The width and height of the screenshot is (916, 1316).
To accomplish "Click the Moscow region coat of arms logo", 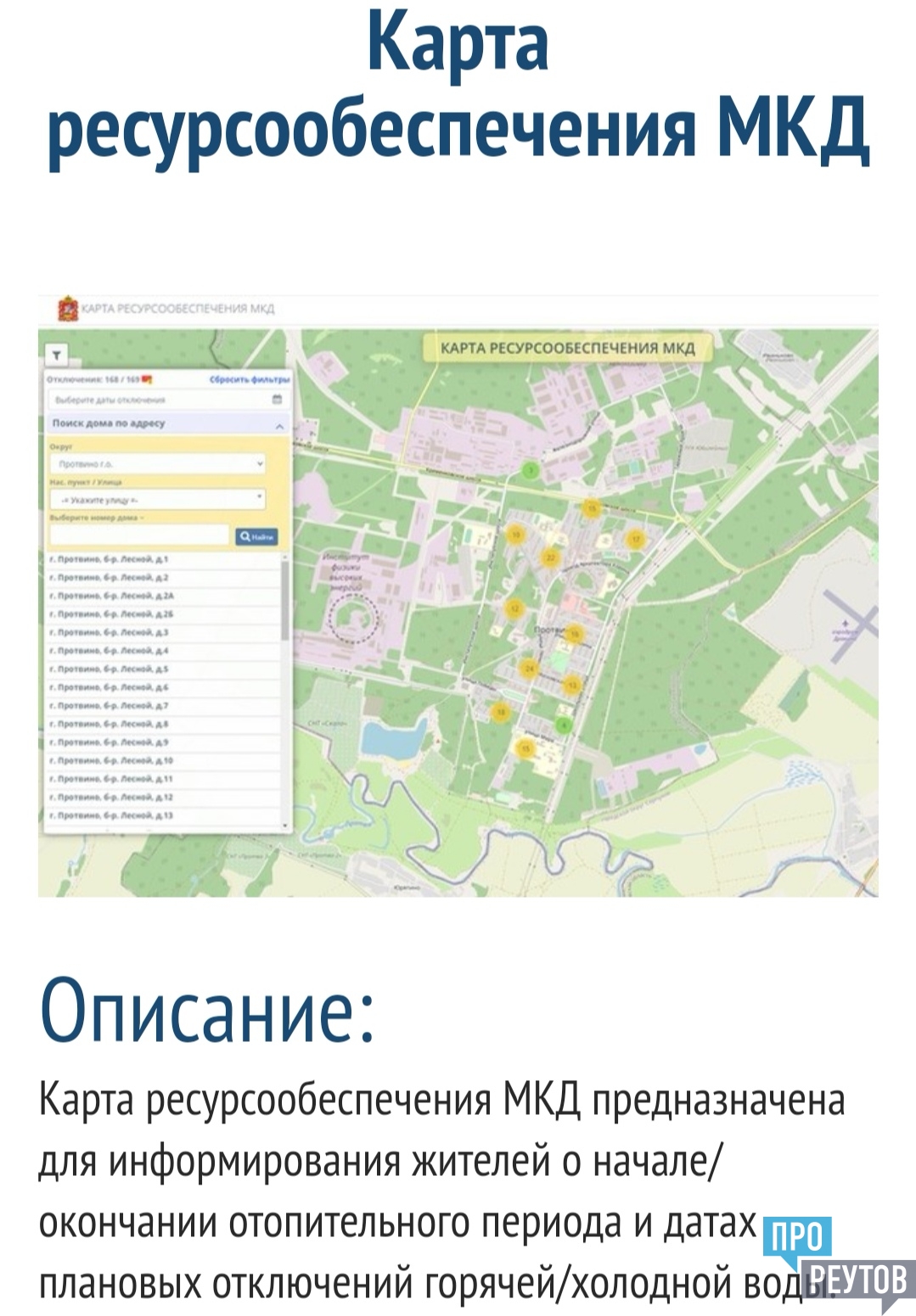I will [68, 309].
